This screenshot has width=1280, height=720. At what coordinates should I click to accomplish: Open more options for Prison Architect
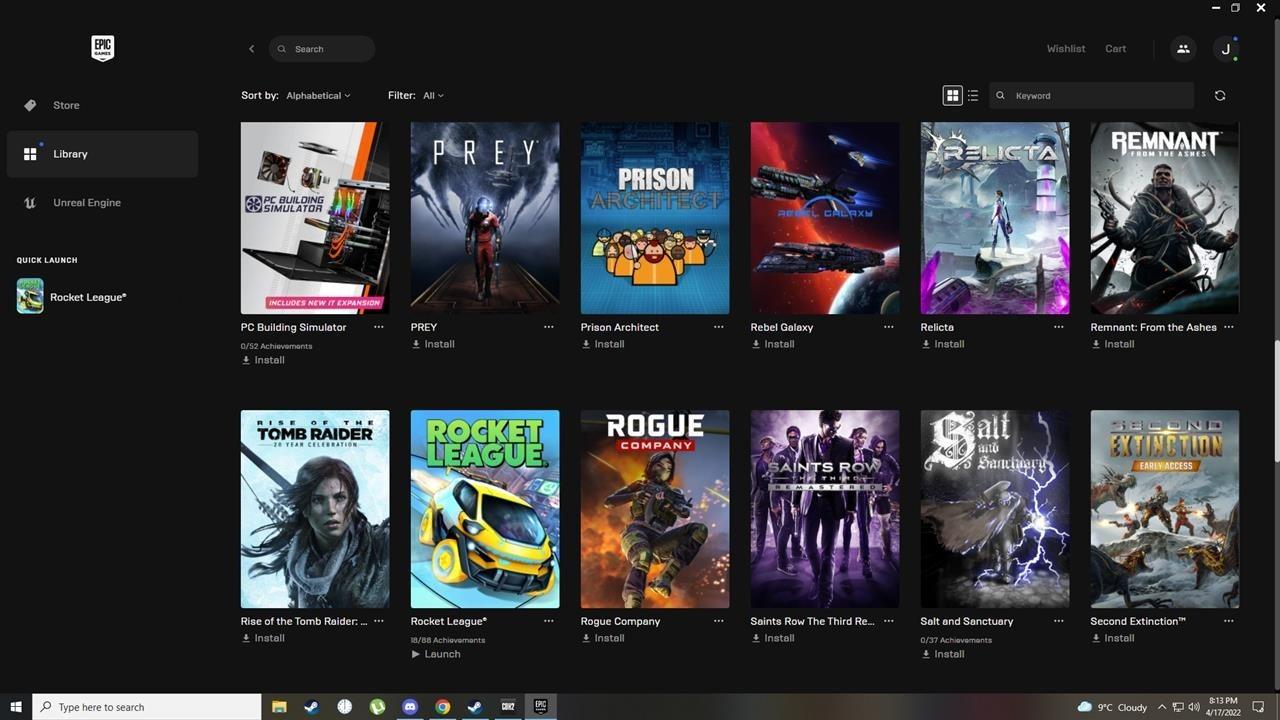coord(718,327)
